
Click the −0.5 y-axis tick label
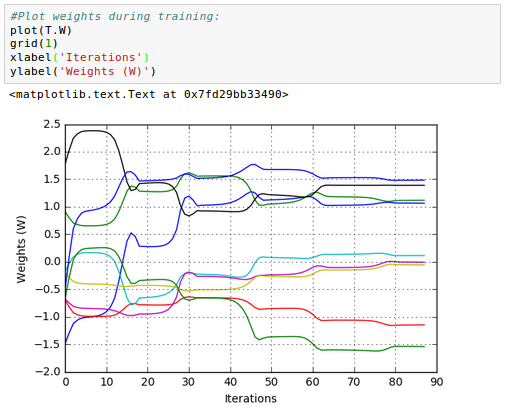click(48, 289)
